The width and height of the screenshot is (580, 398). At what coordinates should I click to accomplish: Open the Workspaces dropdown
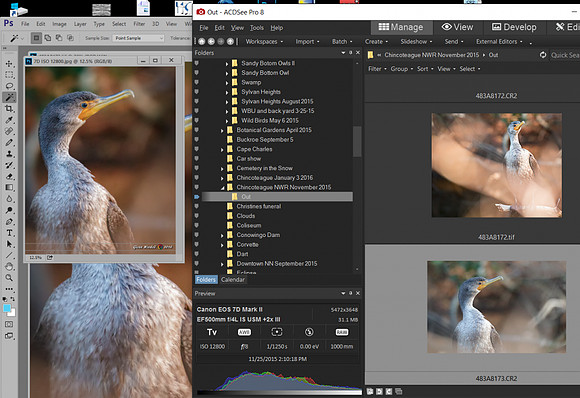(x=264, y=41)
